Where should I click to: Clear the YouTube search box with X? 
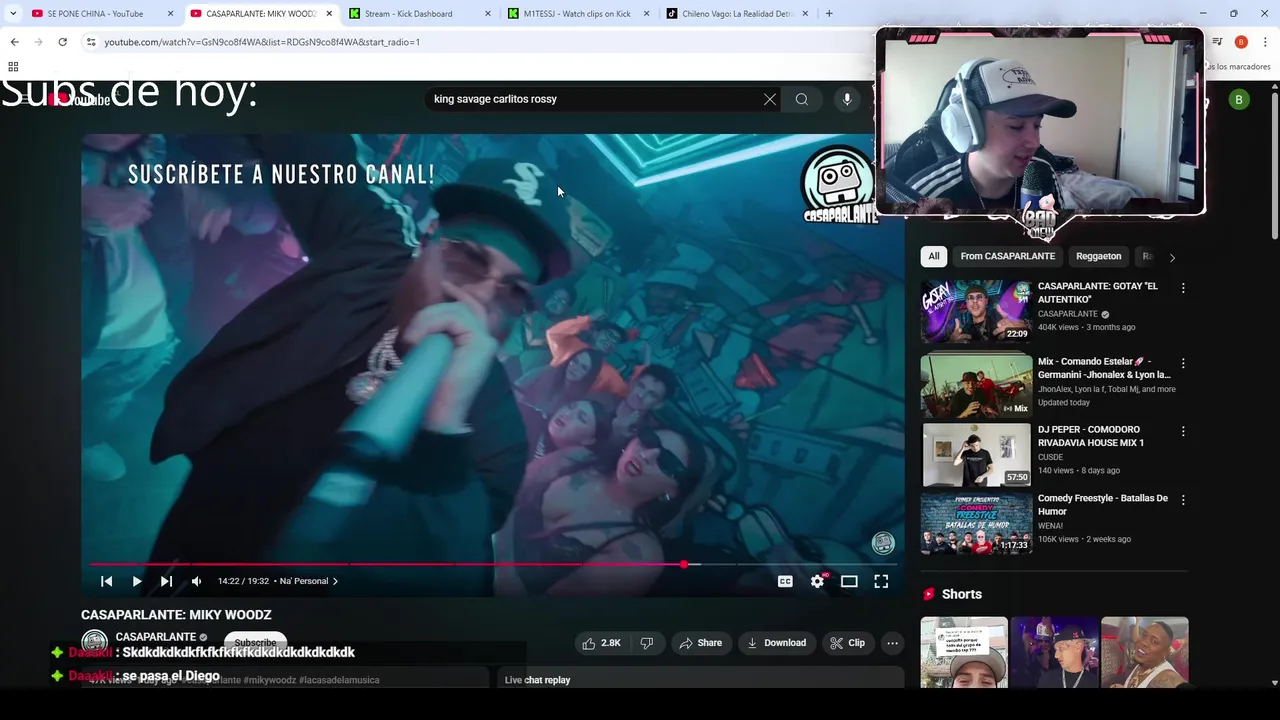click(769, 99)
